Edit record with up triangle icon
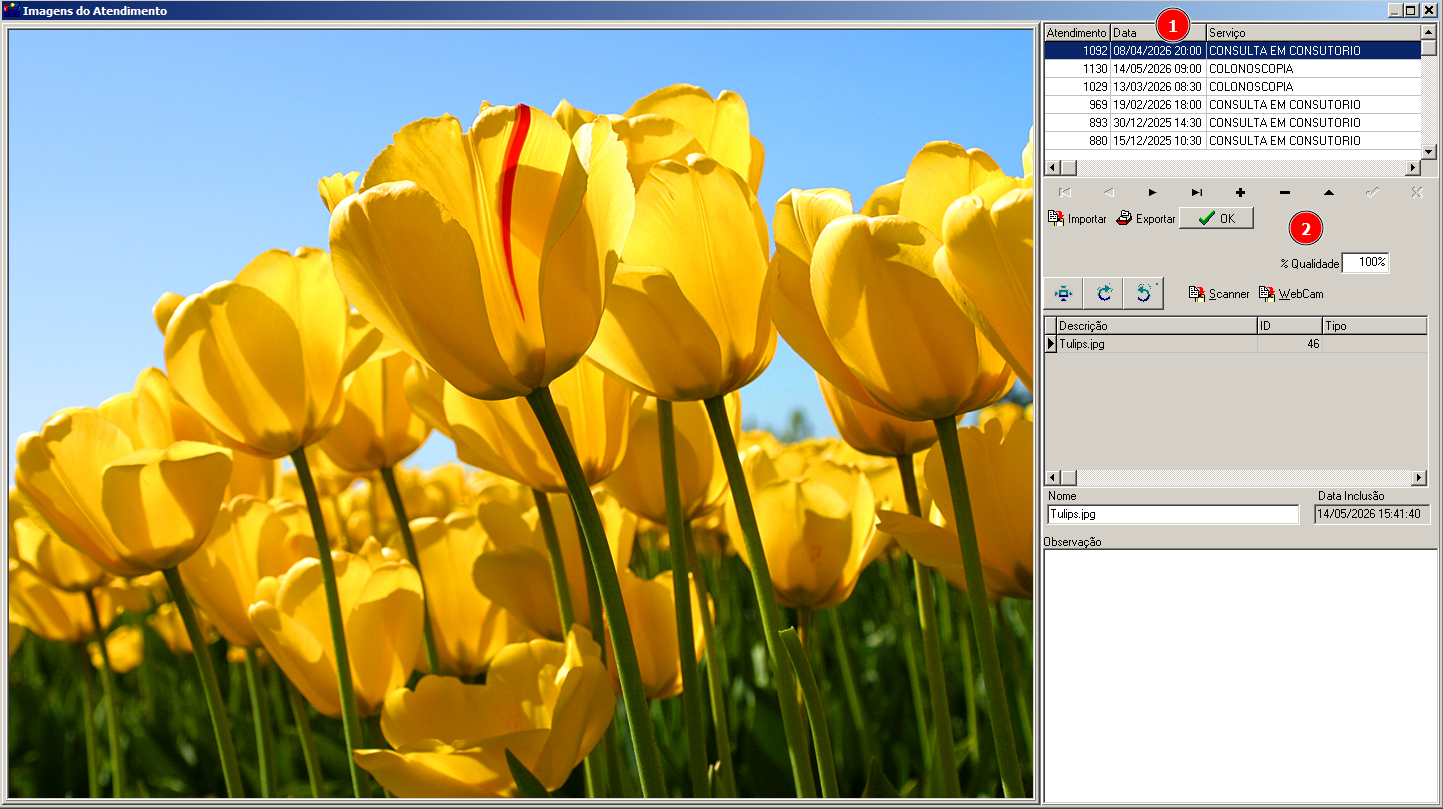The image size is (1443, 809). pyautogui.click(x=1329, y=192)
